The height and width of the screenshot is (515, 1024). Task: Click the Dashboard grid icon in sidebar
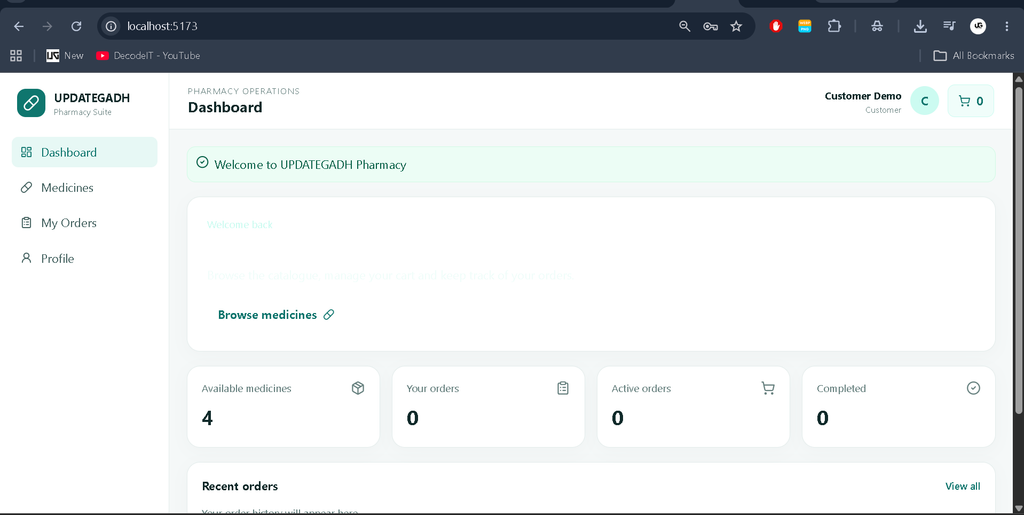point(26,152)
